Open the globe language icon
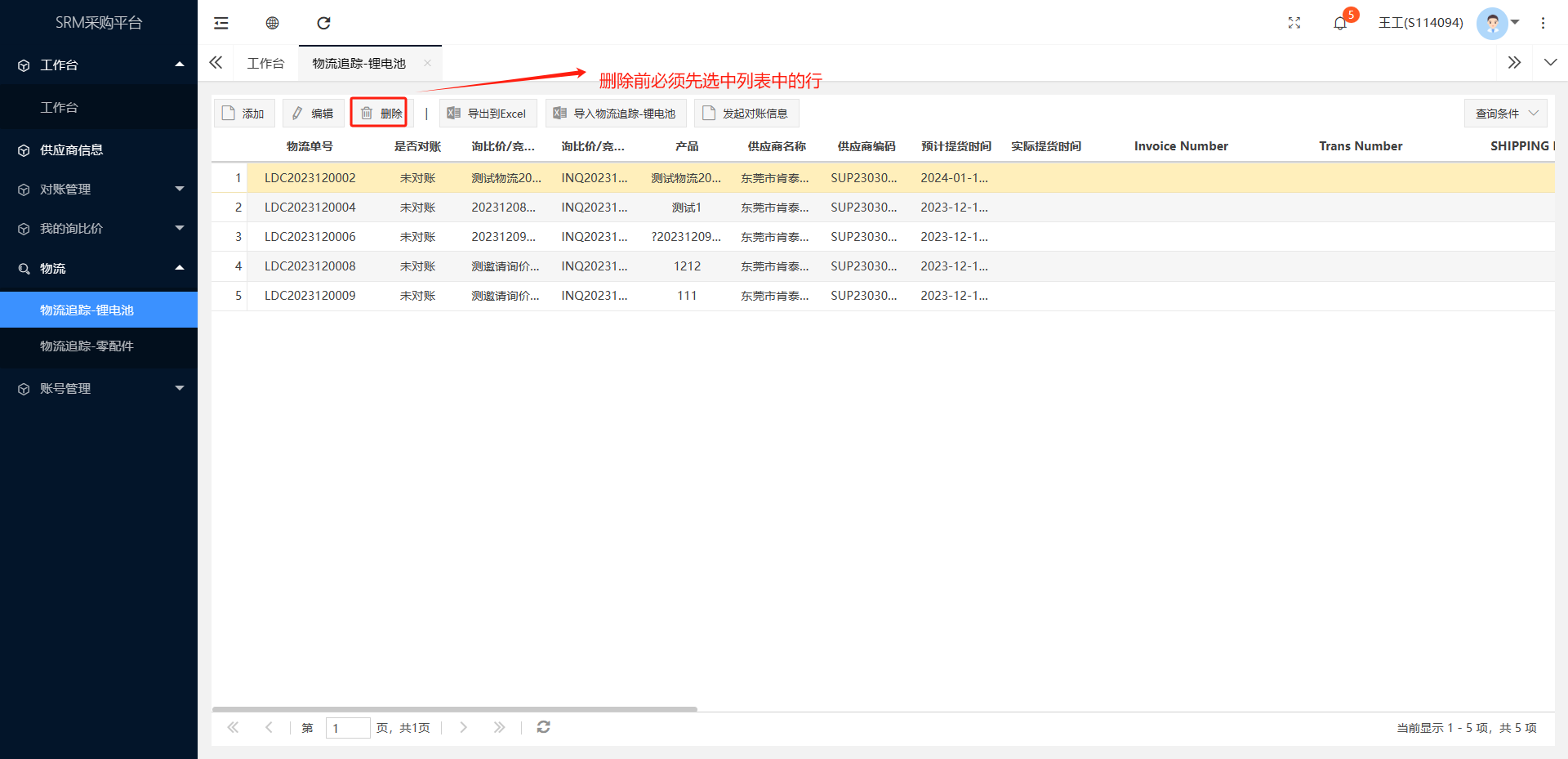 [x=273, y=23]
